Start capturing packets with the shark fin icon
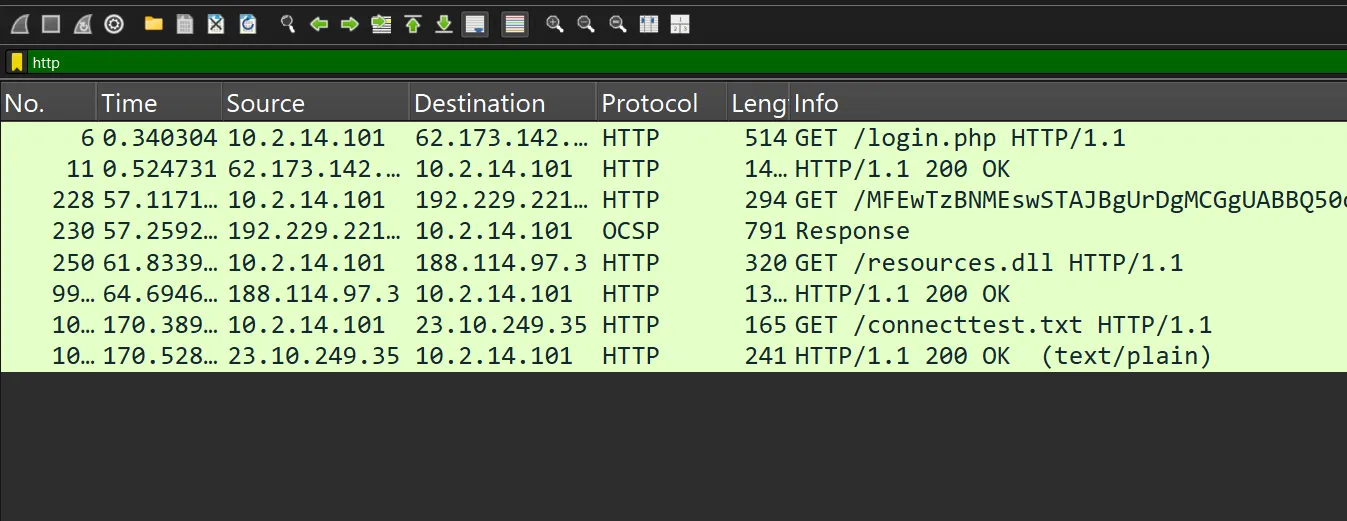 pos(19,24)
